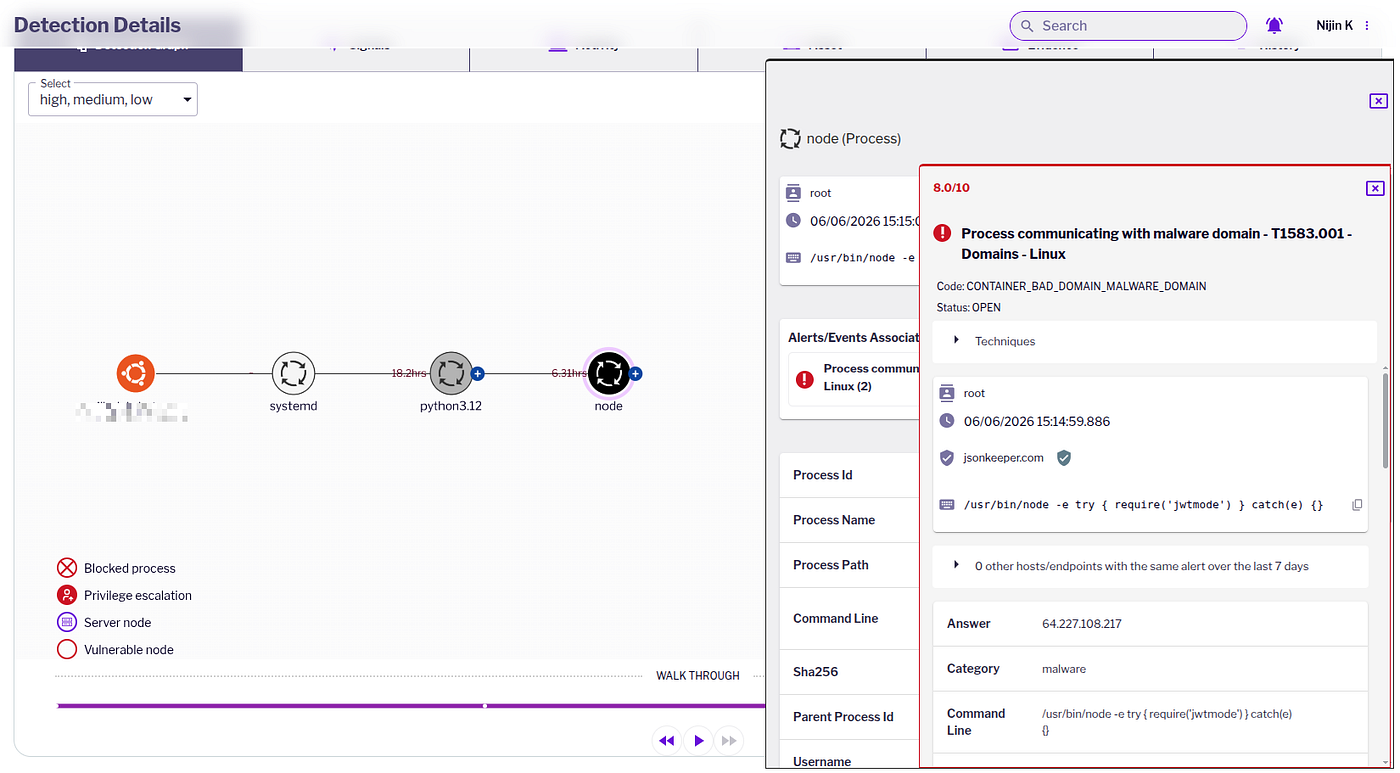Click the clock icon beside 15:14:59.886
Viewport: 1400px width, 773px height.
click(947, 421)
